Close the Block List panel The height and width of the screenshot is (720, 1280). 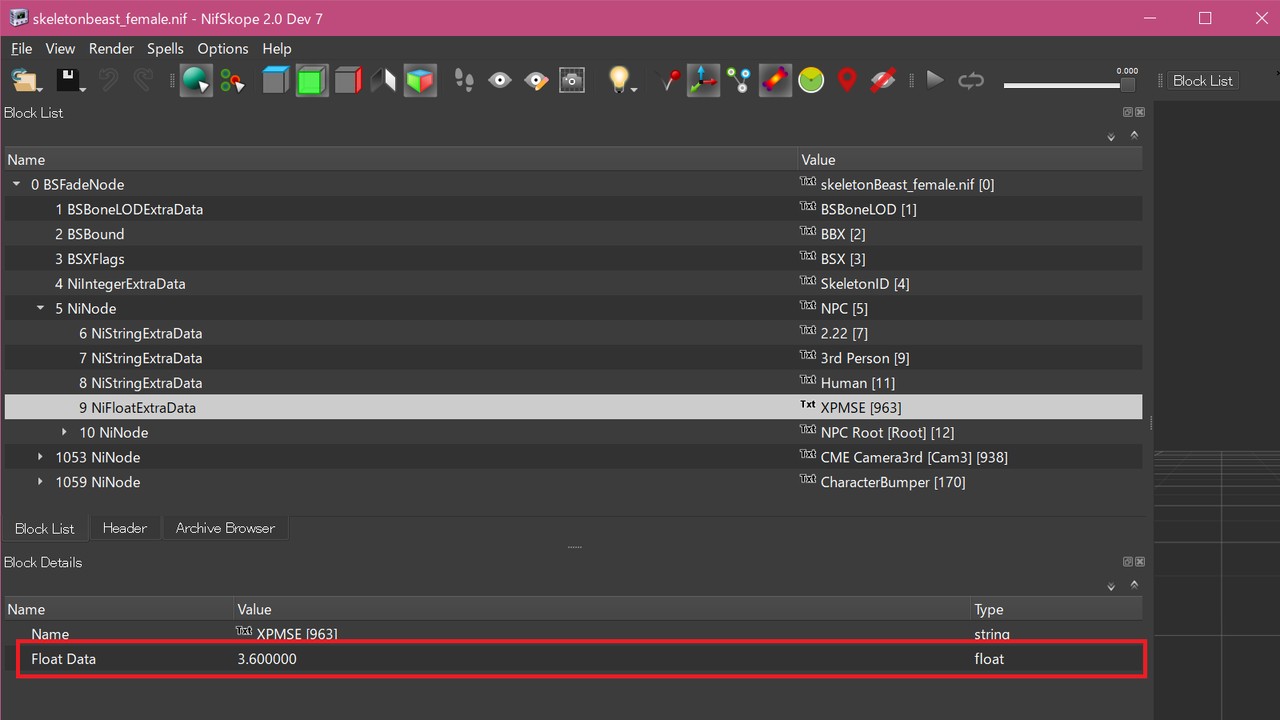tap(1140, 113)
